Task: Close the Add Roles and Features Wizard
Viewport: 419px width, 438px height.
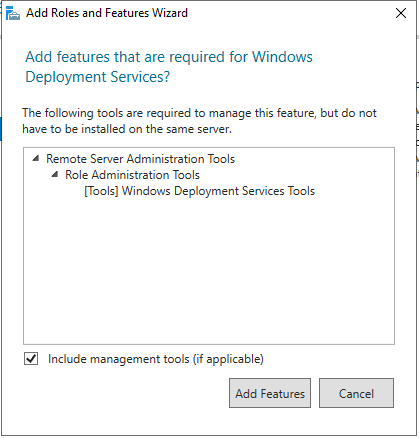Action: [x=401, y=13]
